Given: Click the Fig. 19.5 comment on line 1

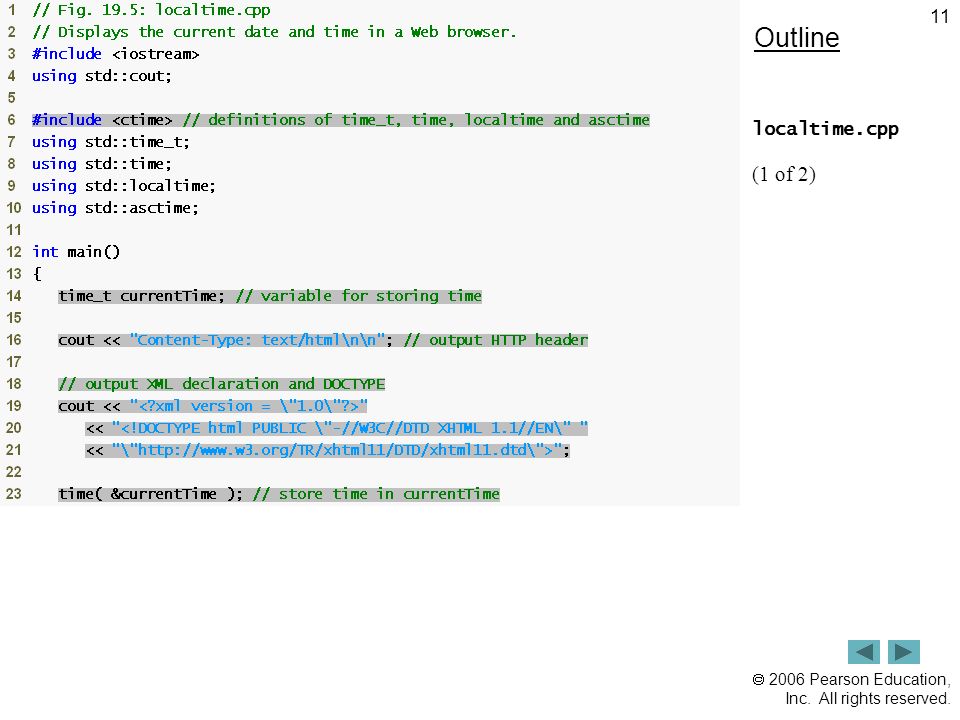Looking at the screenshot, I should (151, 10).
